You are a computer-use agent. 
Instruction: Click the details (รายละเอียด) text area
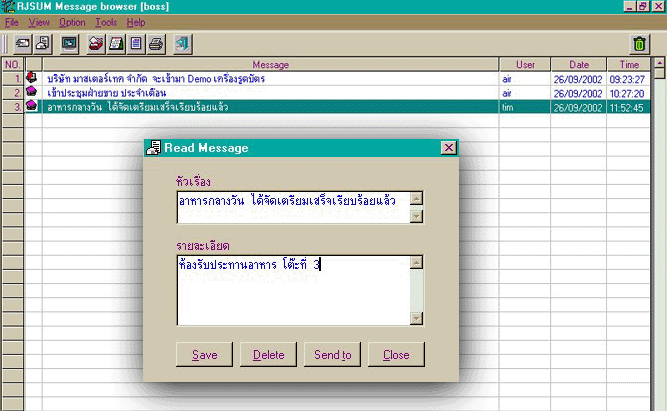point(294,290)
